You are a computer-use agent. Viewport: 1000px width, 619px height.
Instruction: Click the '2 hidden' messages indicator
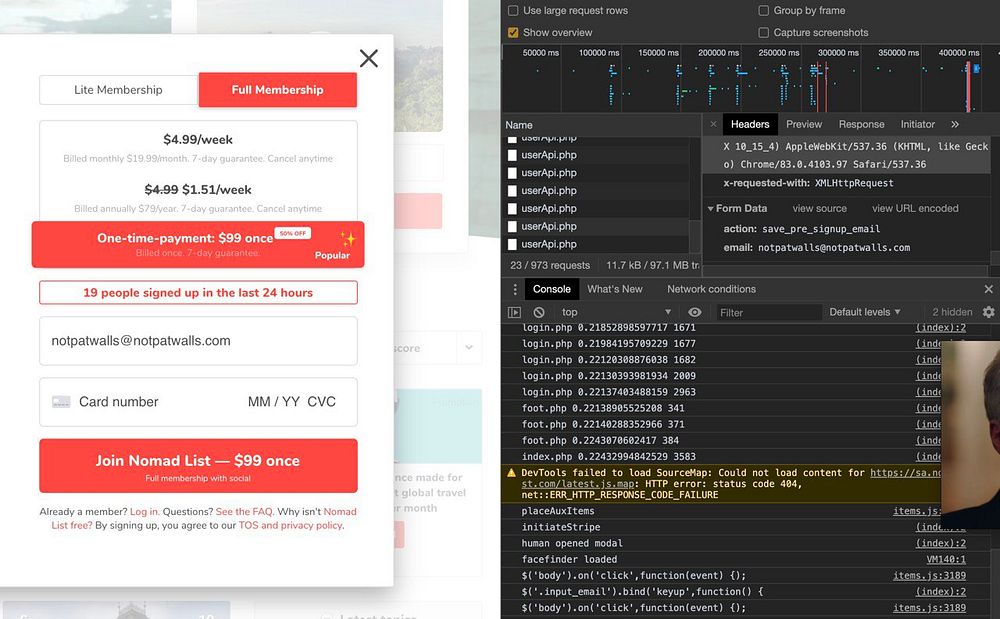(952, 312)
